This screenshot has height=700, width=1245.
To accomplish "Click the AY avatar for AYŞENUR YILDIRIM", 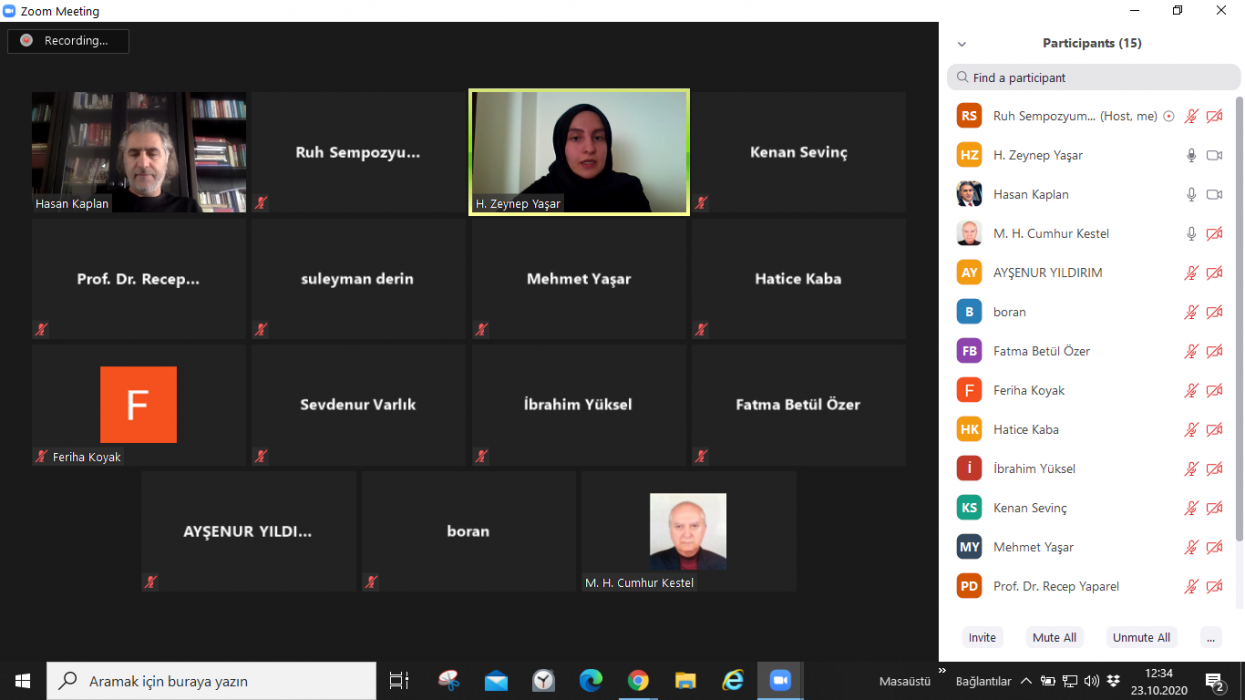I will tap(969, 272).
